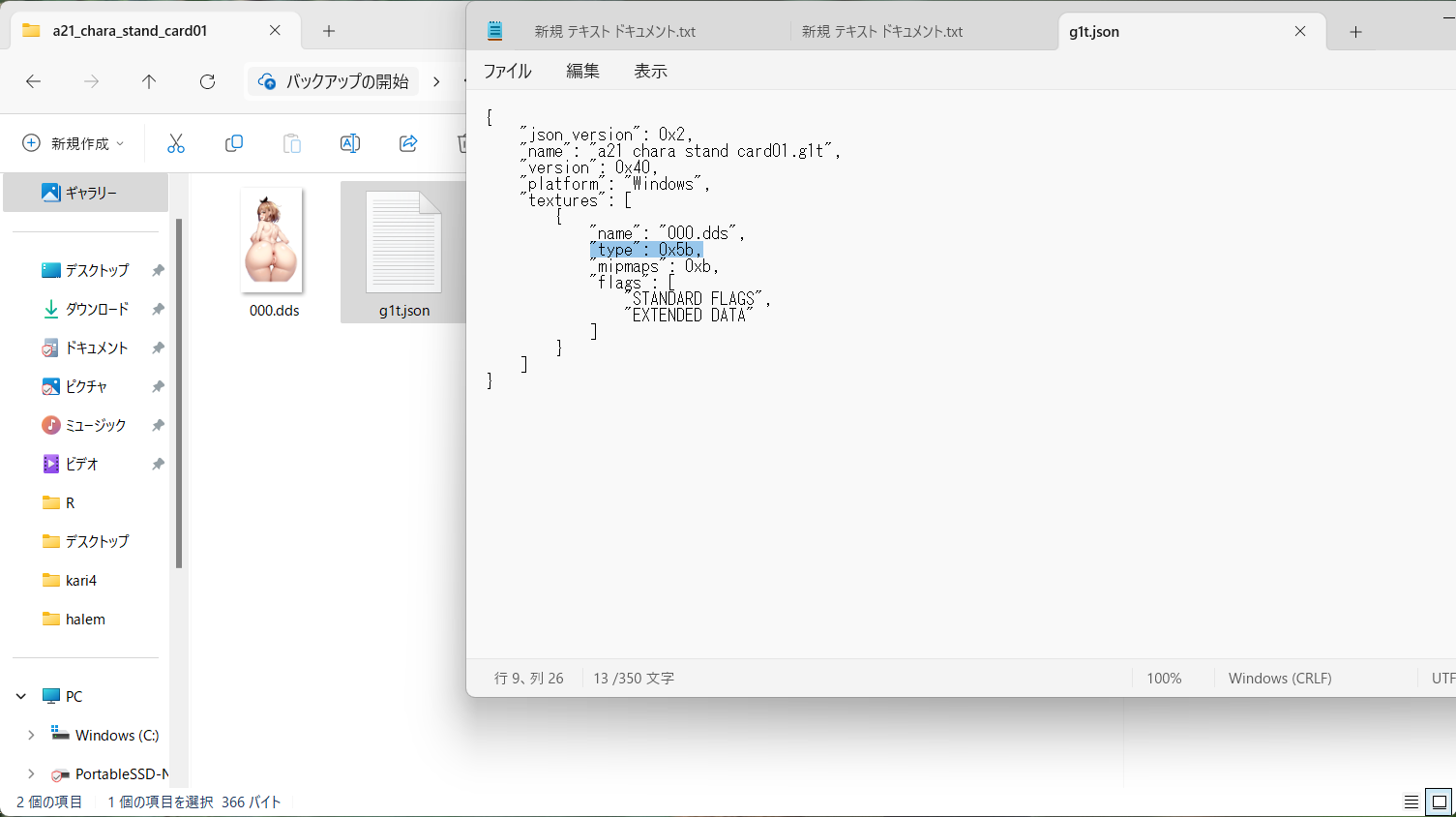This screenshot has height=817, width=1456.
Task: Click the "STANDARD_FLAGS" text line
Action: pyautogui.click(x=698, y=299)
